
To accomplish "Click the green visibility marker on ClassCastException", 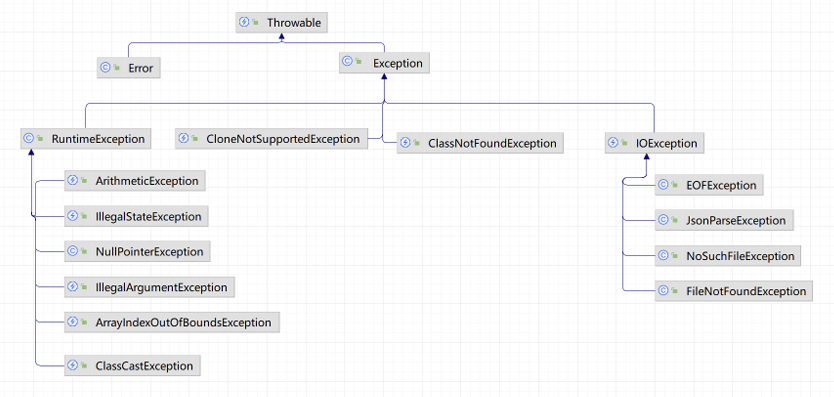I will pos(85,366).
